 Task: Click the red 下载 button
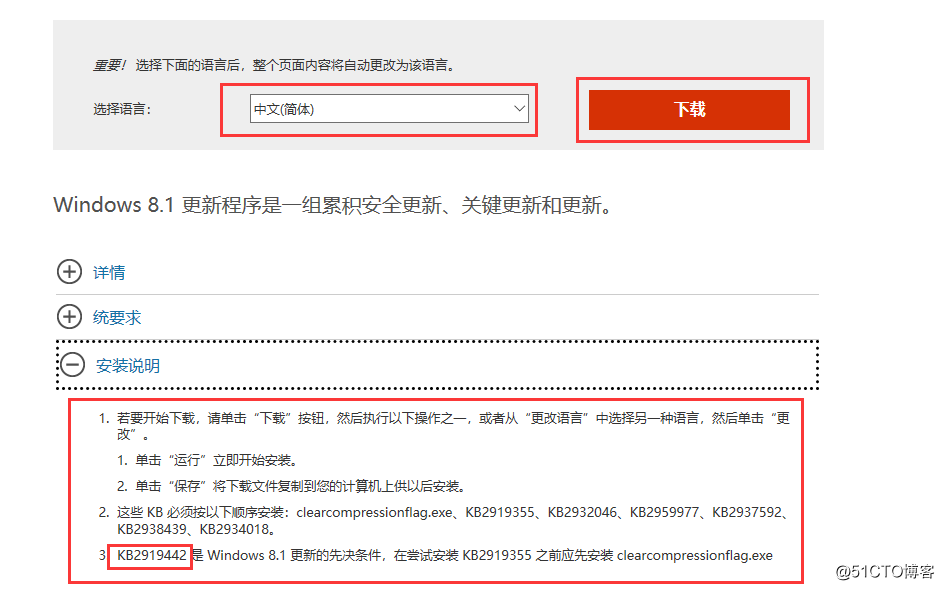[x=689, y=110]
